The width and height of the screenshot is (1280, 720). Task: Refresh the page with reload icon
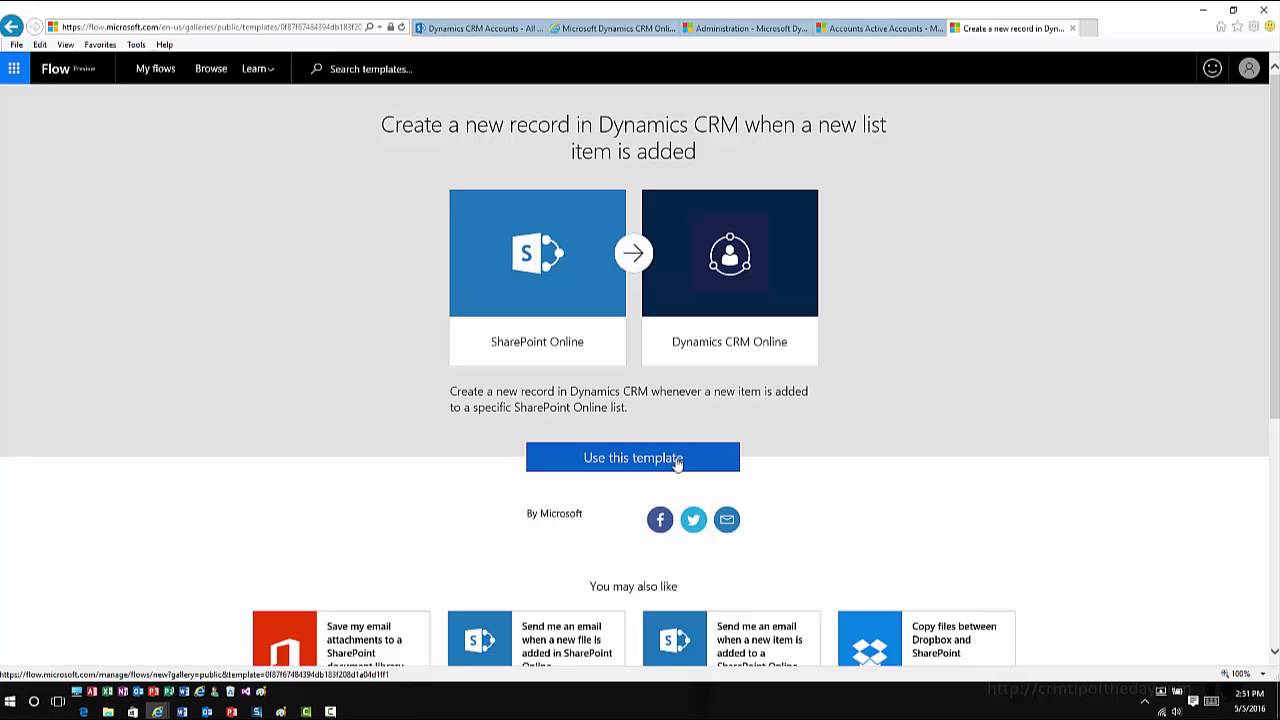tap(401, 27)
